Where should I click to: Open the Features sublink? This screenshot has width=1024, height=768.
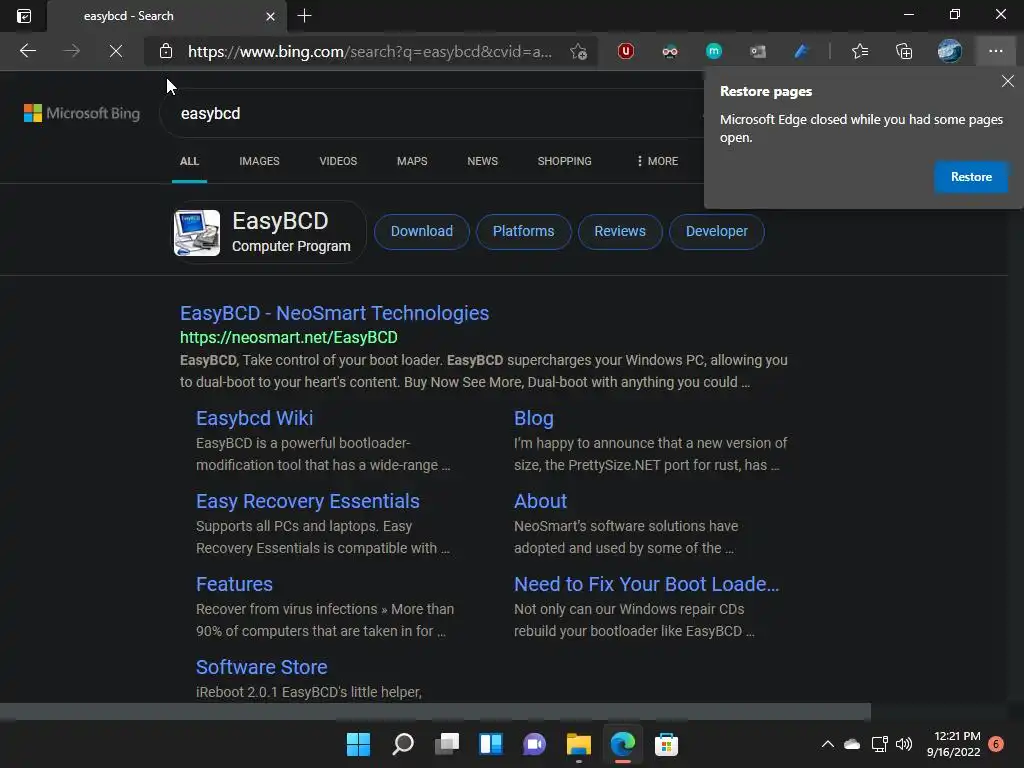[234, 584]
